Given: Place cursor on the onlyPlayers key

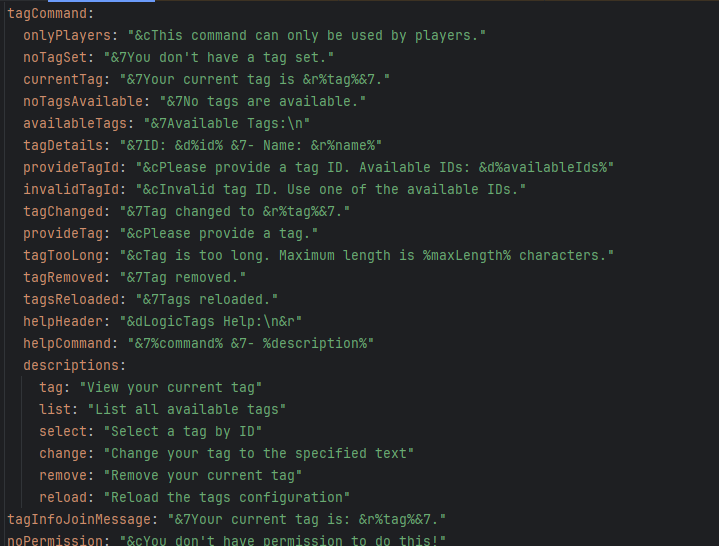Looking at the screenshot, I should tap(67, 35).
